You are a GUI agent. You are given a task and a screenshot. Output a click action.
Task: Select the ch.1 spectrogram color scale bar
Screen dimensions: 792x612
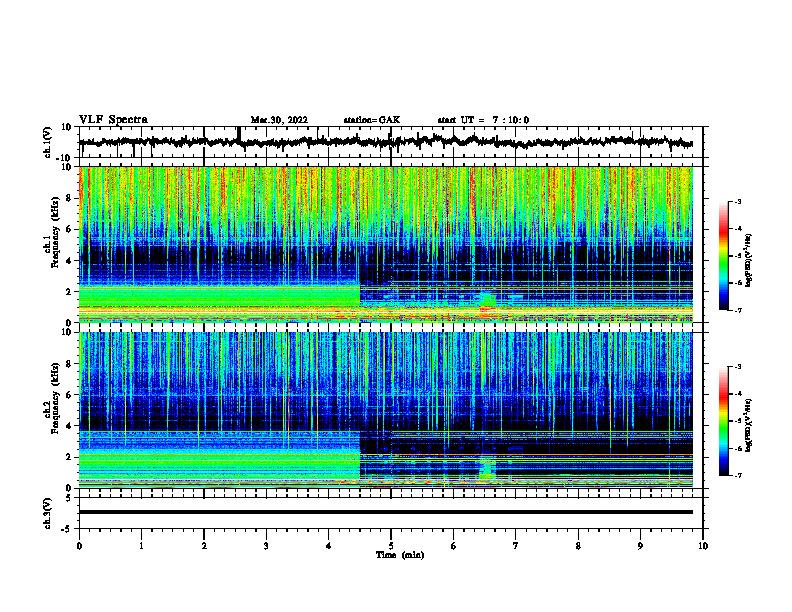click(724, 256)
